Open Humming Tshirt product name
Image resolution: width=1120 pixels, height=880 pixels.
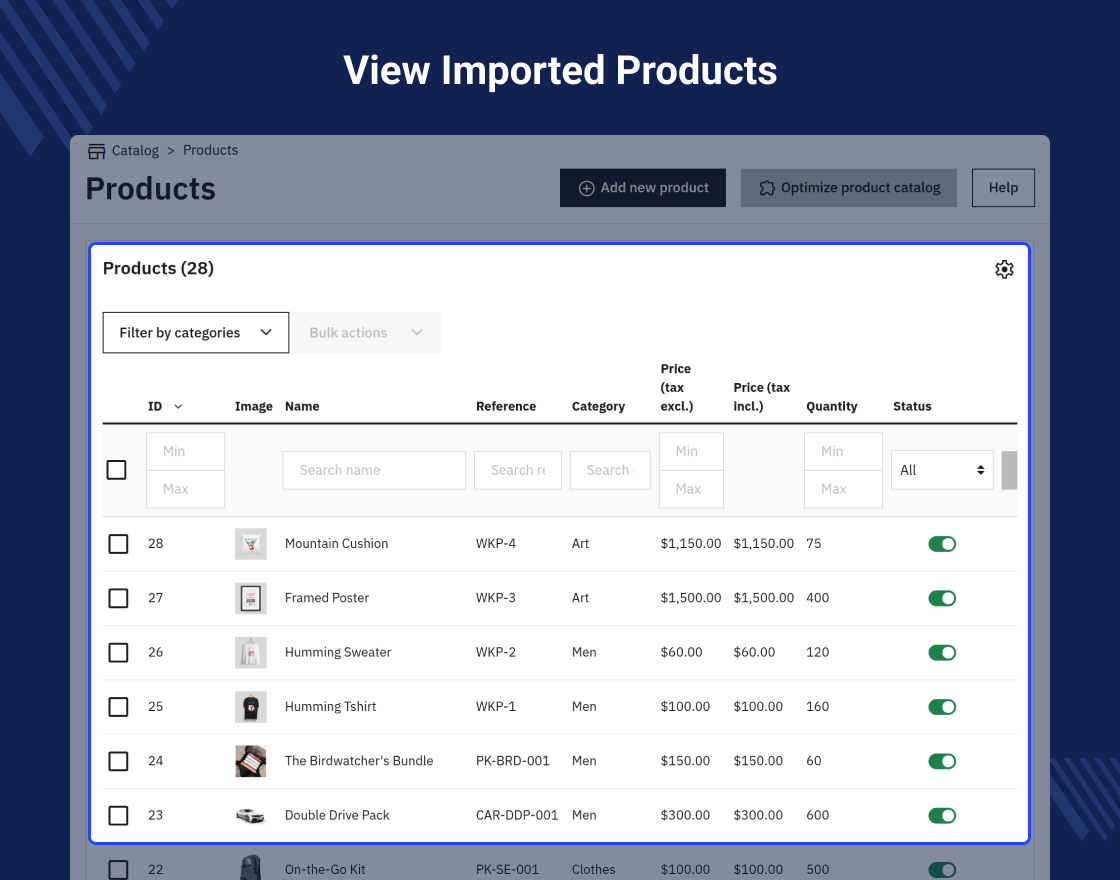coord(330,706)
